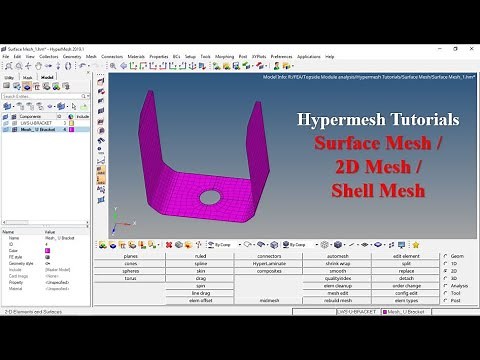
Task: Switch to the Utility tab
Action: (9, 77)
